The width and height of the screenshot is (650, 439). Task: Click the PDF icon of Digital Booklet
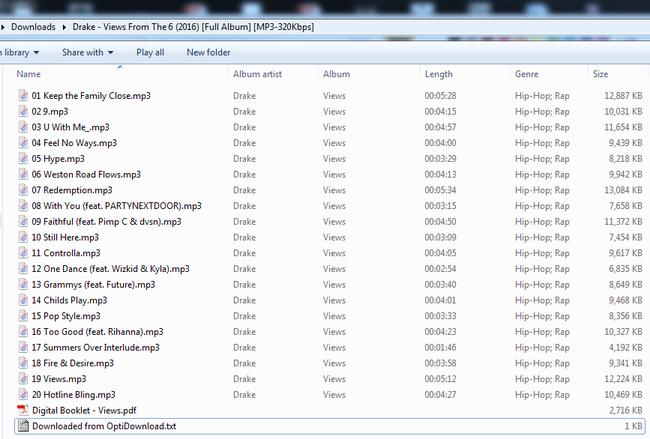point(23,410)
